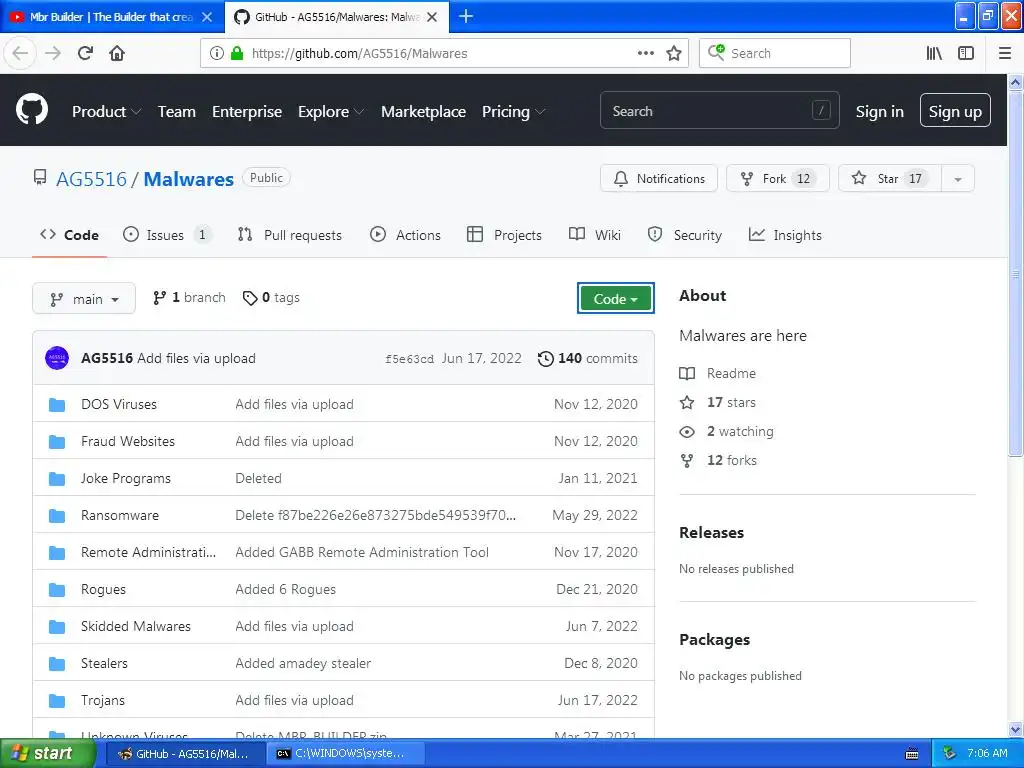The width and height of the screenshot is (1024, 768).
Task: Click the Trojans folder icon
Action: [57, 700]
